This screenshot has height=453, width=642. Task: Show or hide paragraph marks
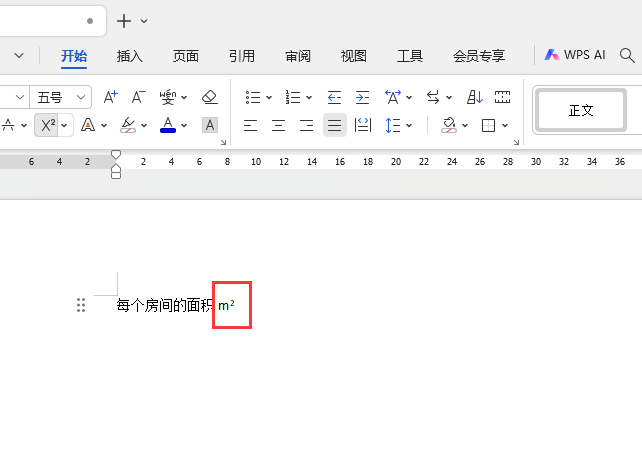(x=502, y=97)
